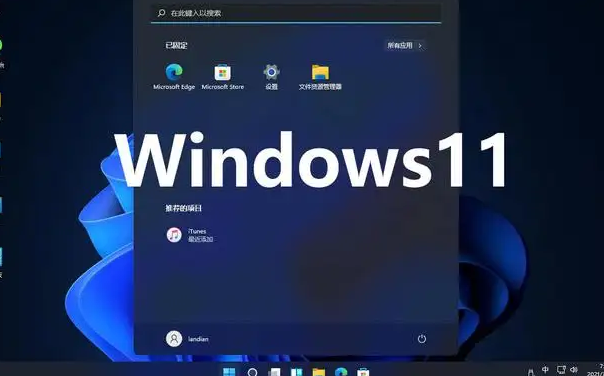The height and width of the screenshot is (376, 604).
Task: Launch Edge from the taskbar
Action: click(341, 372)
